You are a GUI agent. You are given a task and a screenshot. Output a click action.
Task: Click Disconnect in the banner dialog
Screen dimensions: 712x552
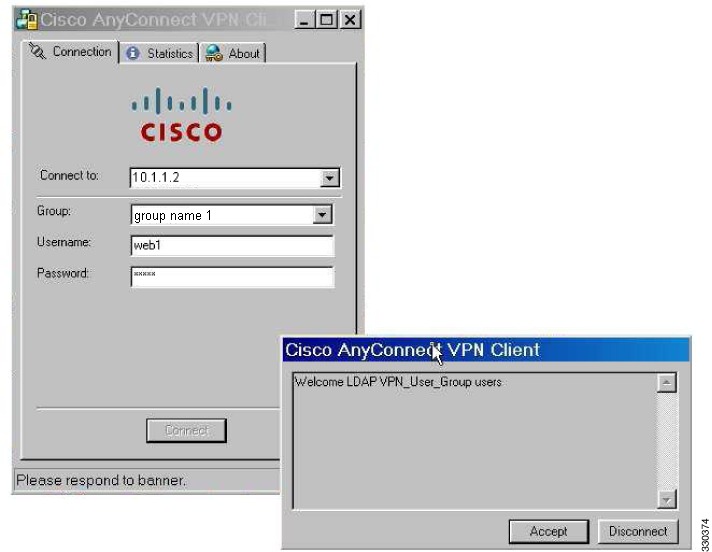point(638,532)
